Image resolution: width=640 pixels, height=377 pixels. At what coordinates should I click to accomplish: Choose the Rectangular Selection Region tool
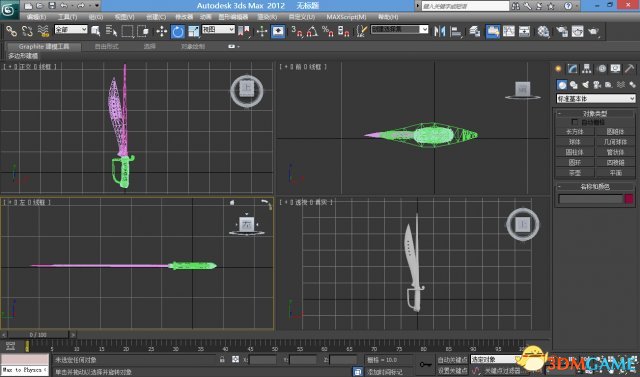[x=127, y=31]
